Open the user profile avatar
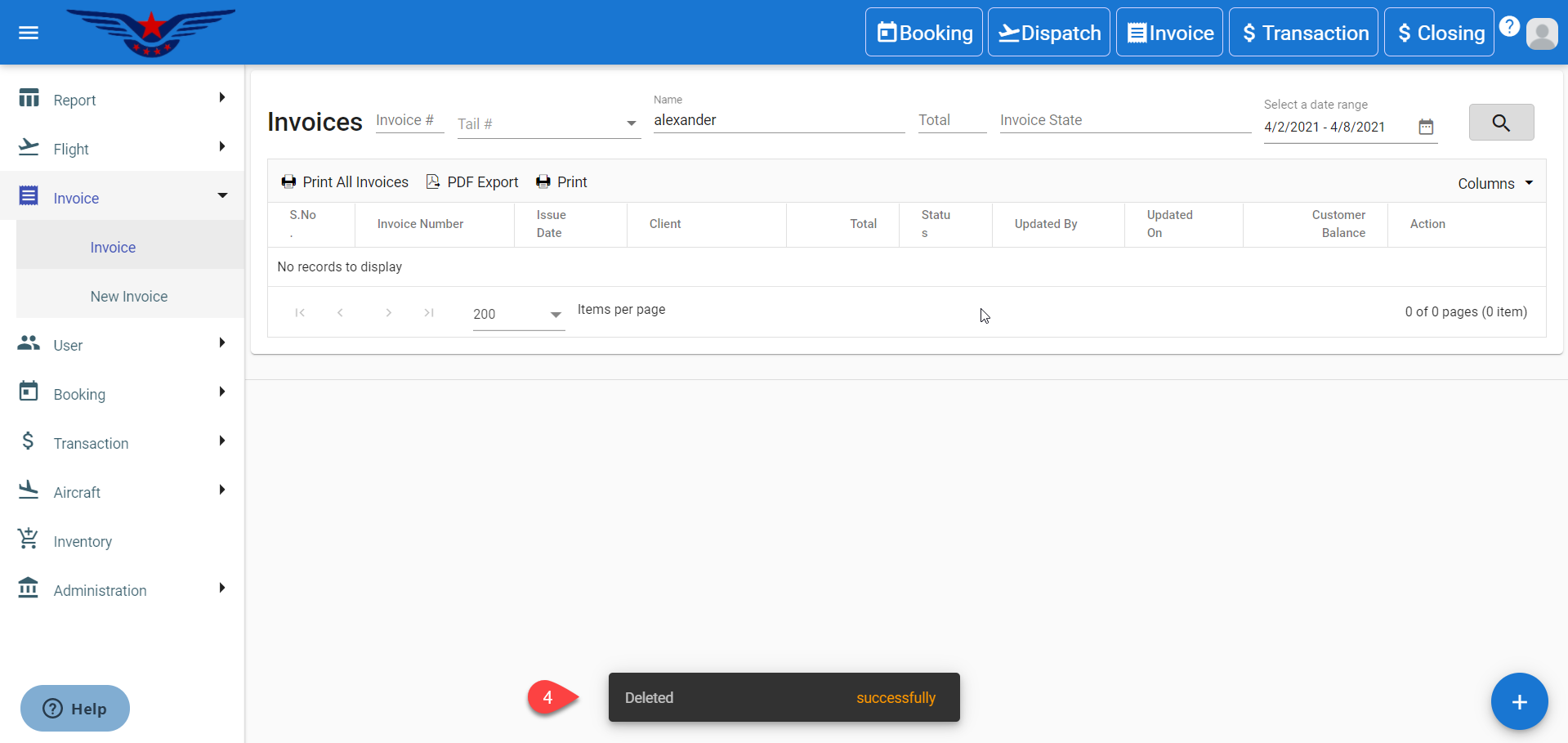This screenshot has height=743, width=1568. pos(1542,34)
